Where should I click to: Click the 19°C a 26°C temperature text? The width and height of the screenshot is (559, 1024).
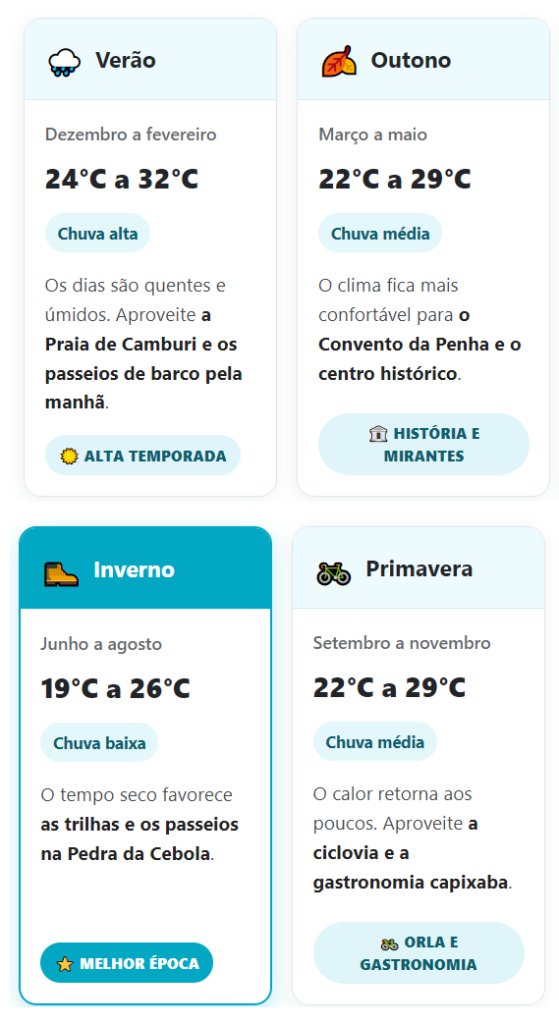[x=116, y=688]
